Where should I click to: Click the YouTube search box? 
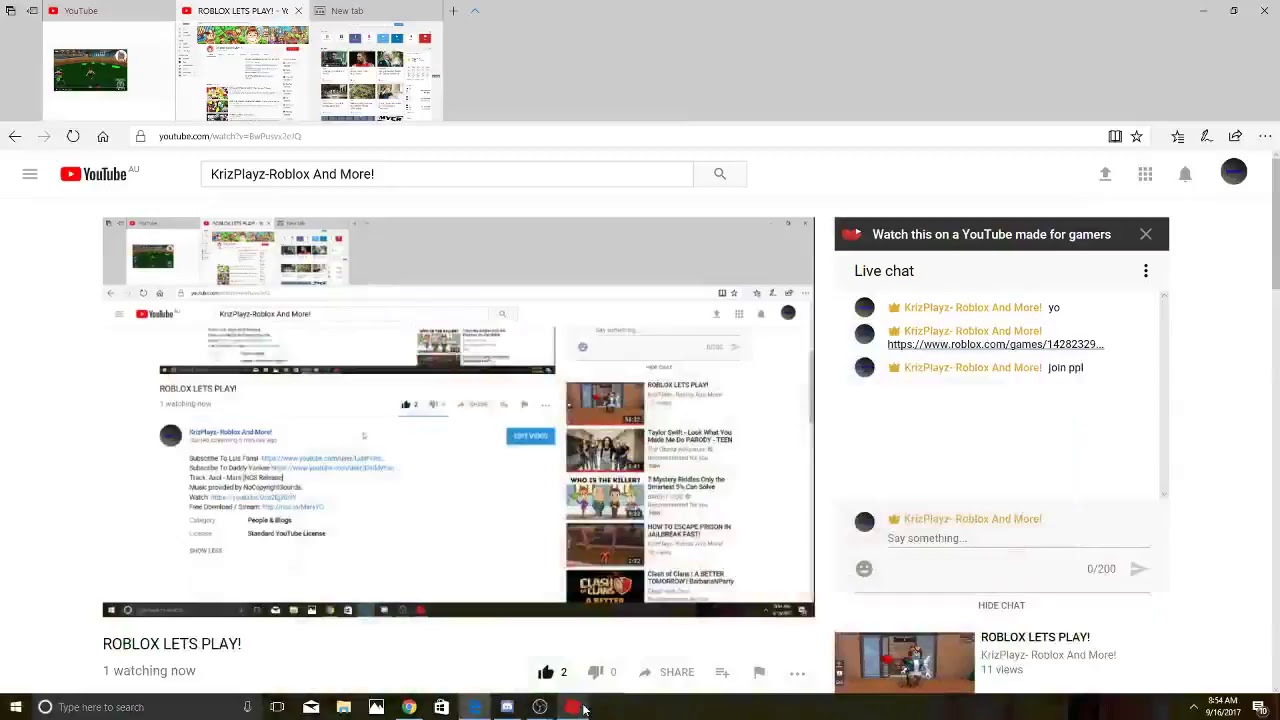[x=446, y=174]
